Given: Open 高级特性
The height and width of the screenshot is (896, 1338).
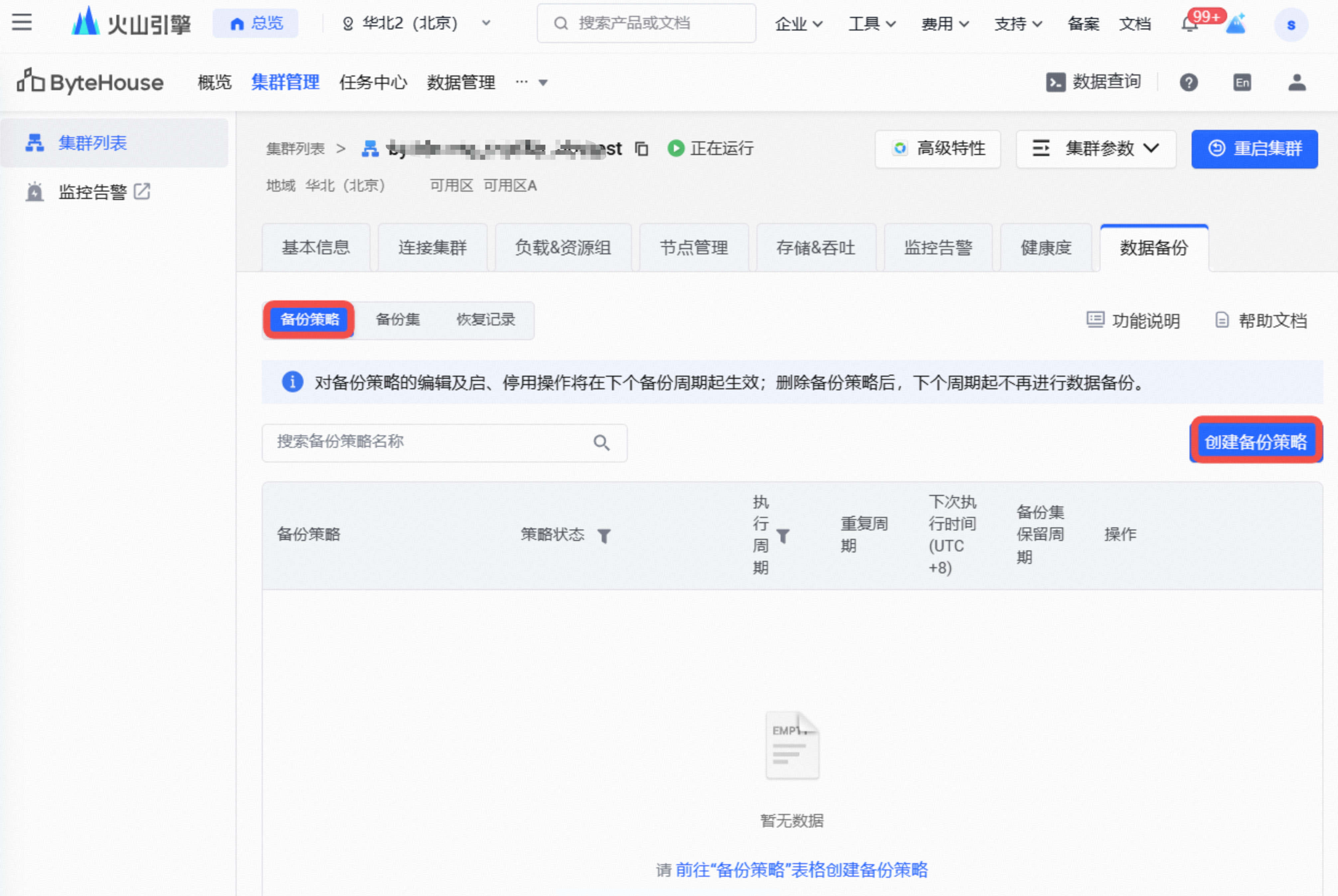Looking at the screenshot, I should (937, 149).
